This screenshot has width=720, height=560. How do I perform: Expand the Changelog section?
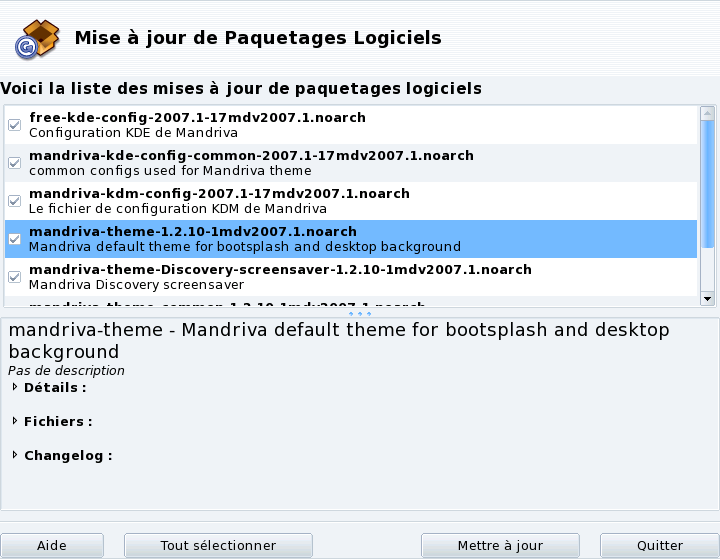(x=15, y=455)
